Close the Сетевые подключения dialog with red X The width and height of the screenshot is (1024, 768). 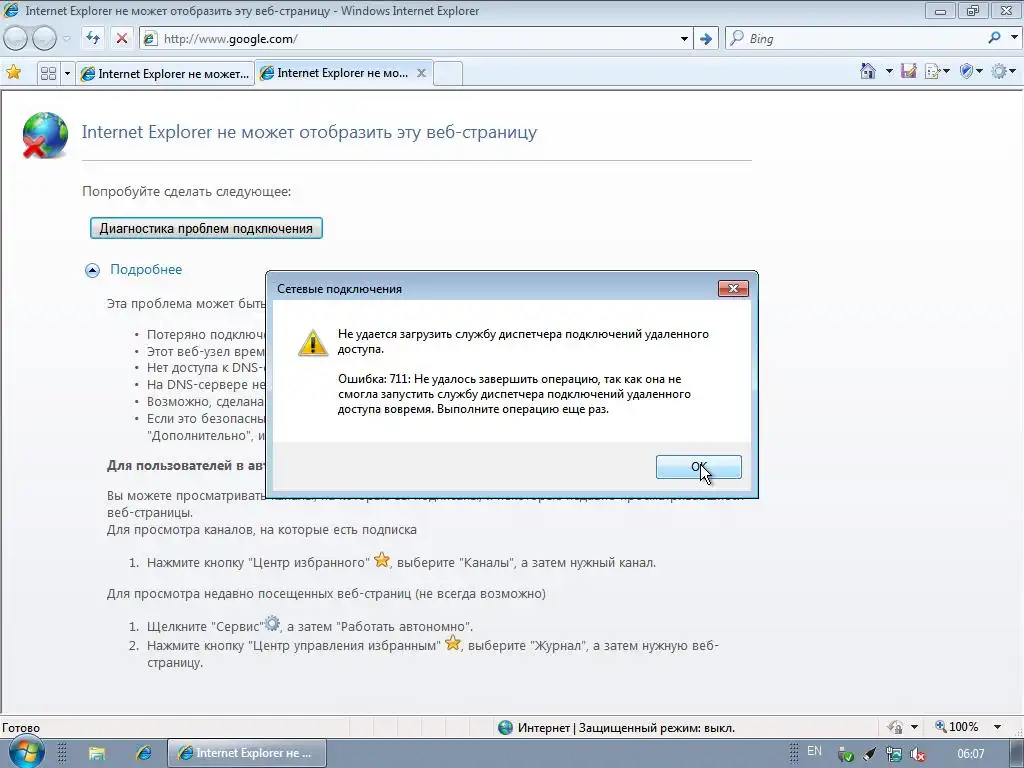click(733, 289)
